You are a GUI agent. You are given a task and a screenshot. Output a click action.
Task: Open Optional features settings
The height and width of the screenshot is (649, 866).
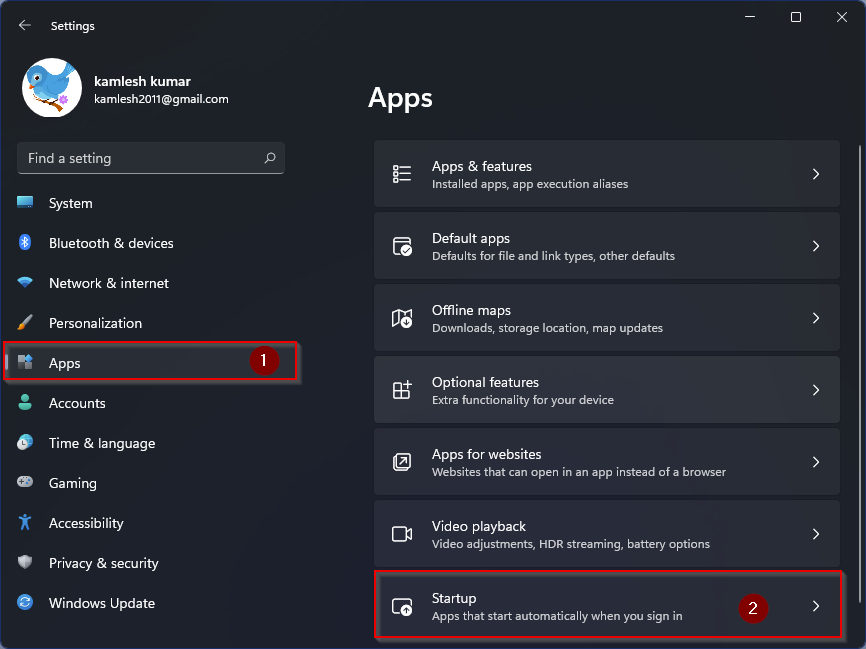click(606, 390)
